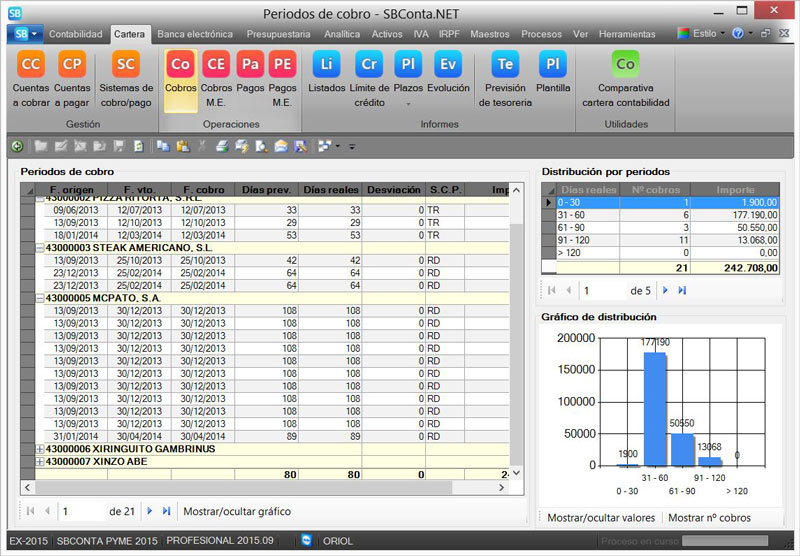
Task: Click the print icon in toolbar
Action: point(221,146)
